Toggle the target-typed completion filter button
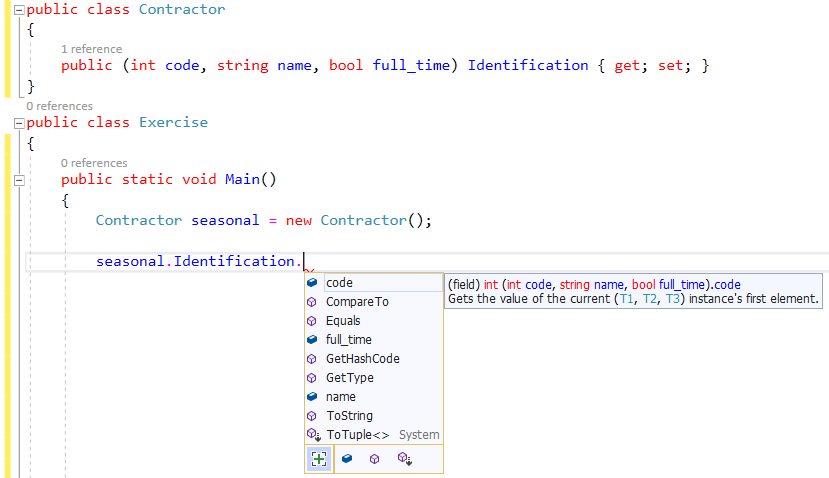The height and width of the screenshot is (478, 829). 319,459
